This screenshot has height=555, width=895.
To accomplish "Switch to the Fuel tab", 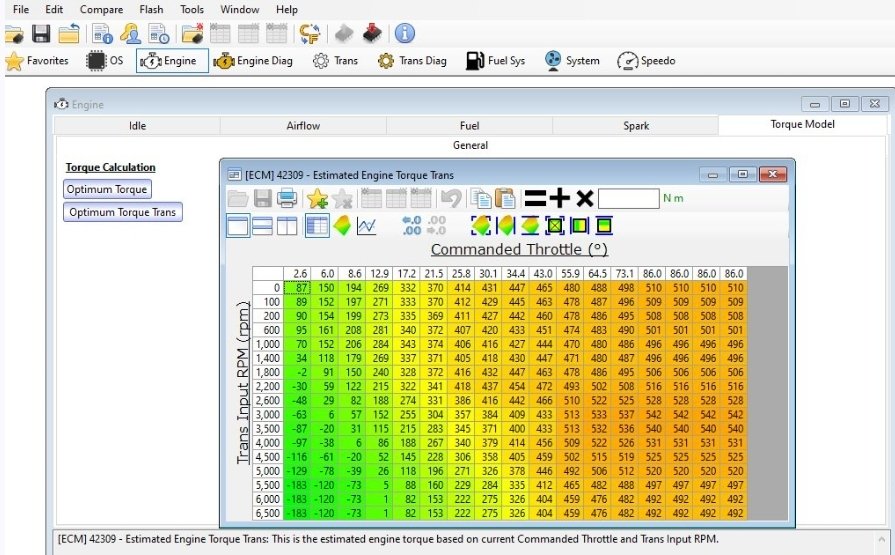I will click(469, 126).
